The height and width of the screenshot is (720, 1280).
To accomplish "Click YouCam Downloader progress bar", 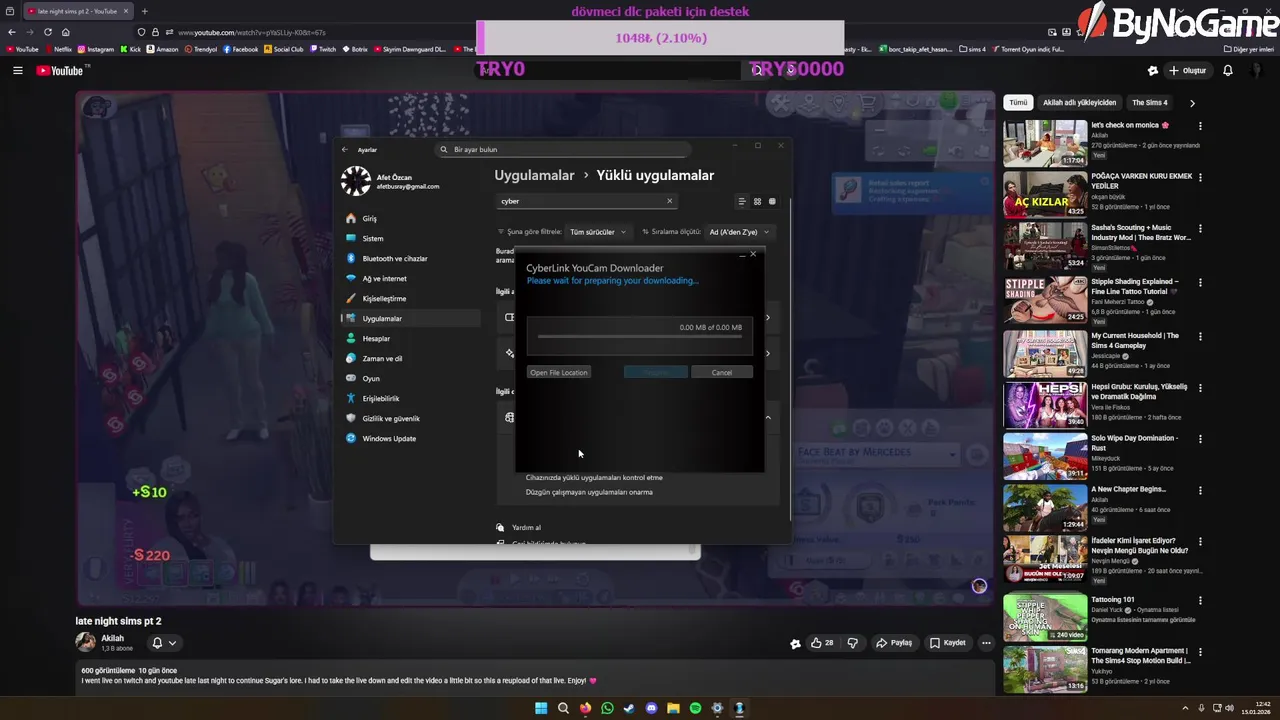I will tap(640, 336).
